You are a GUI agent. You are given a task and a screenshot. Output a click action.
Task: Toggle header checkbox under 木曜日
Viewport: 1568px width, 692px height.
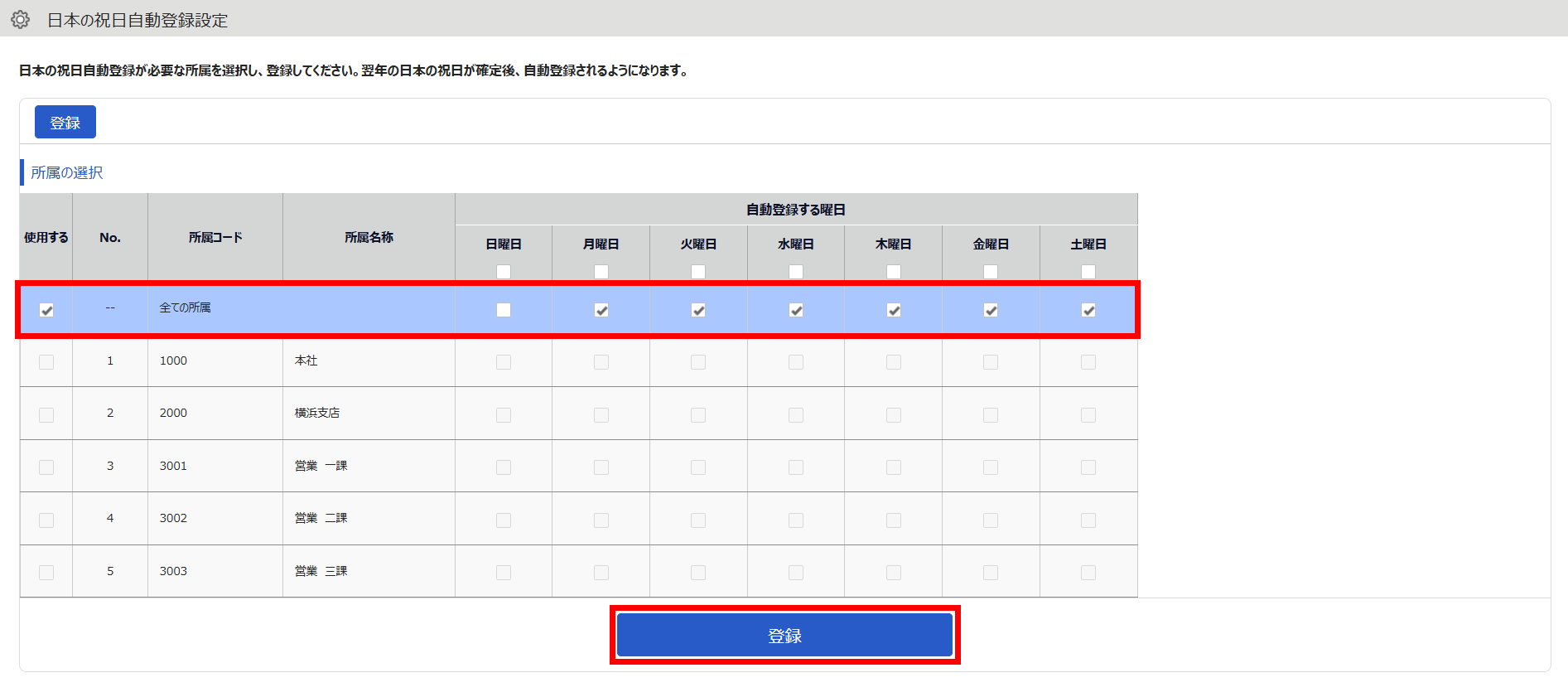[x=894, y=272]
